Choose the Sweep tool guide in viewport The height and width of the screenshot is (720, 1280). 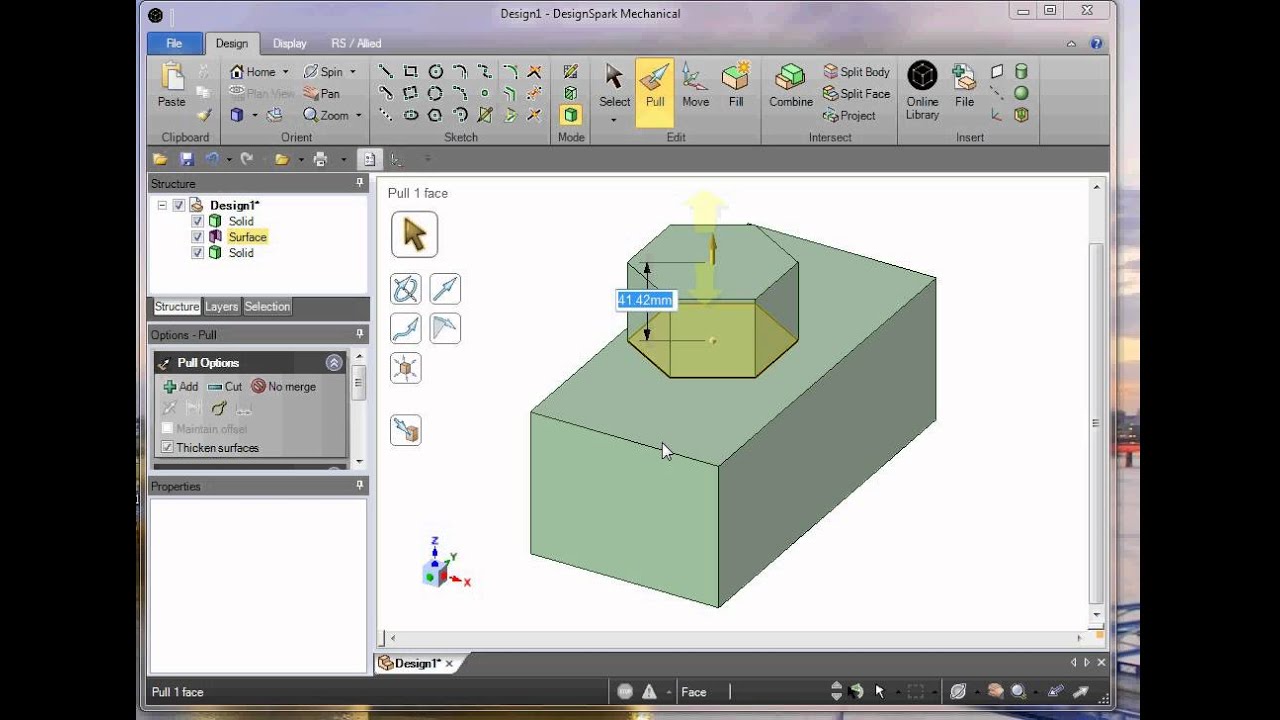(405, 328)
